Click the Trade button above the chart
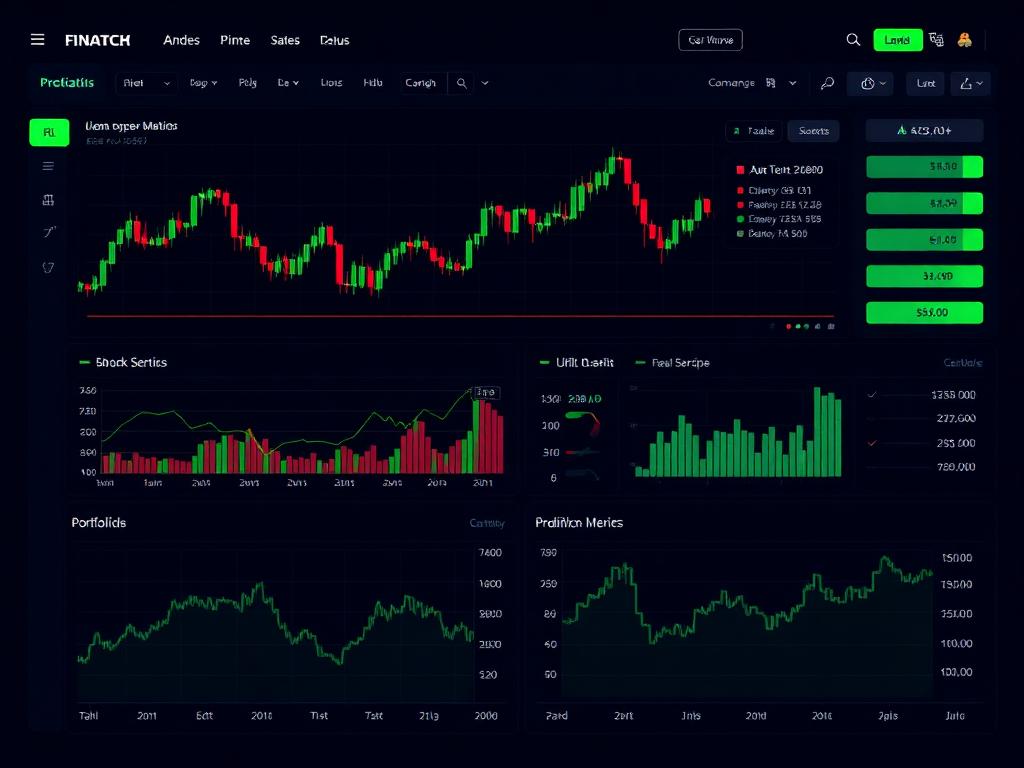 coord(754,131)
